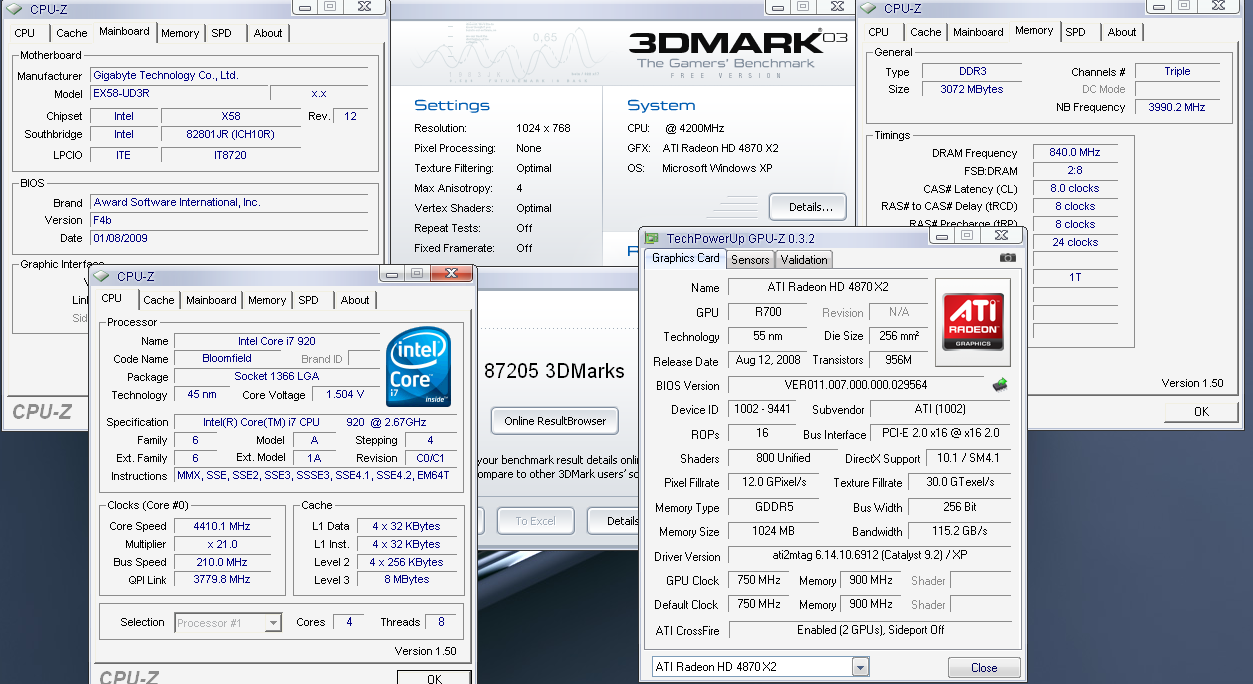Open the About tab in the CPU-Z processor window
The width and height of the screenshot is (1253, 684).
click(355, 300)
